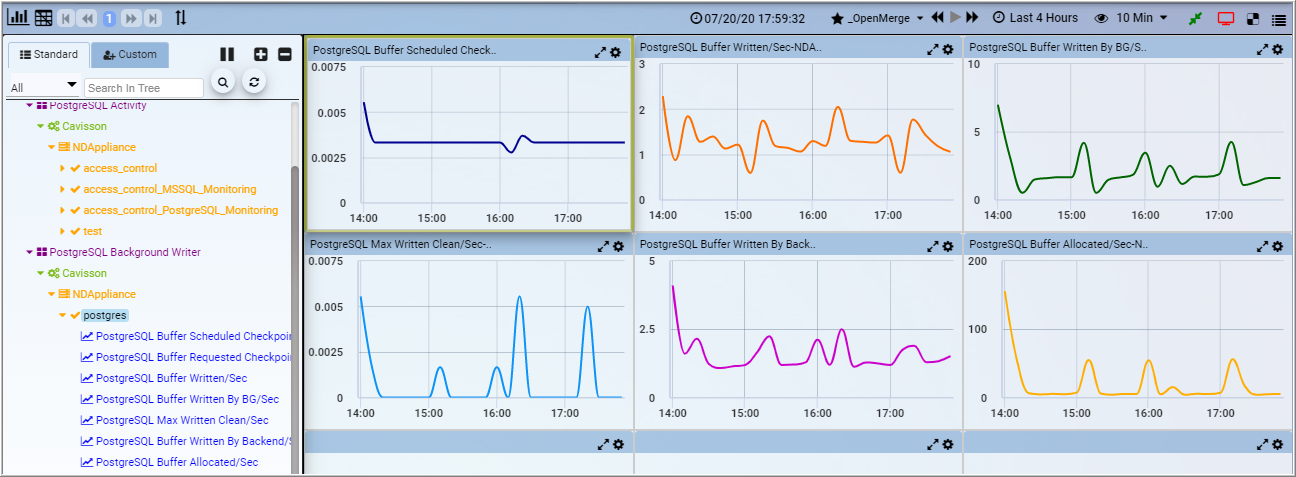Maximize PostgreSQL Buffer Scheduled Check panel
Screen dimensions: 1296x477
click(600, 50)
